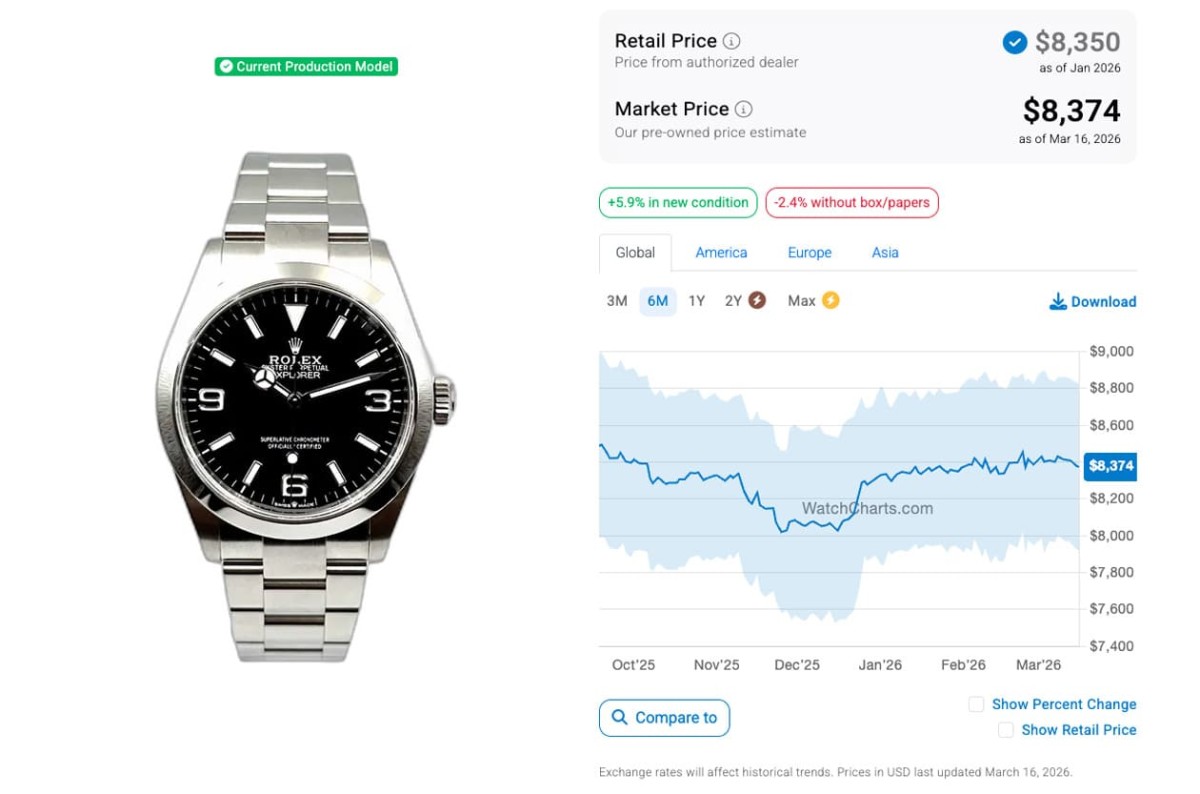The height and width of the screenshot is (794, 1200).
Task: Click the Rolex Explorer watch image
Action: click(x=304, y=405)
